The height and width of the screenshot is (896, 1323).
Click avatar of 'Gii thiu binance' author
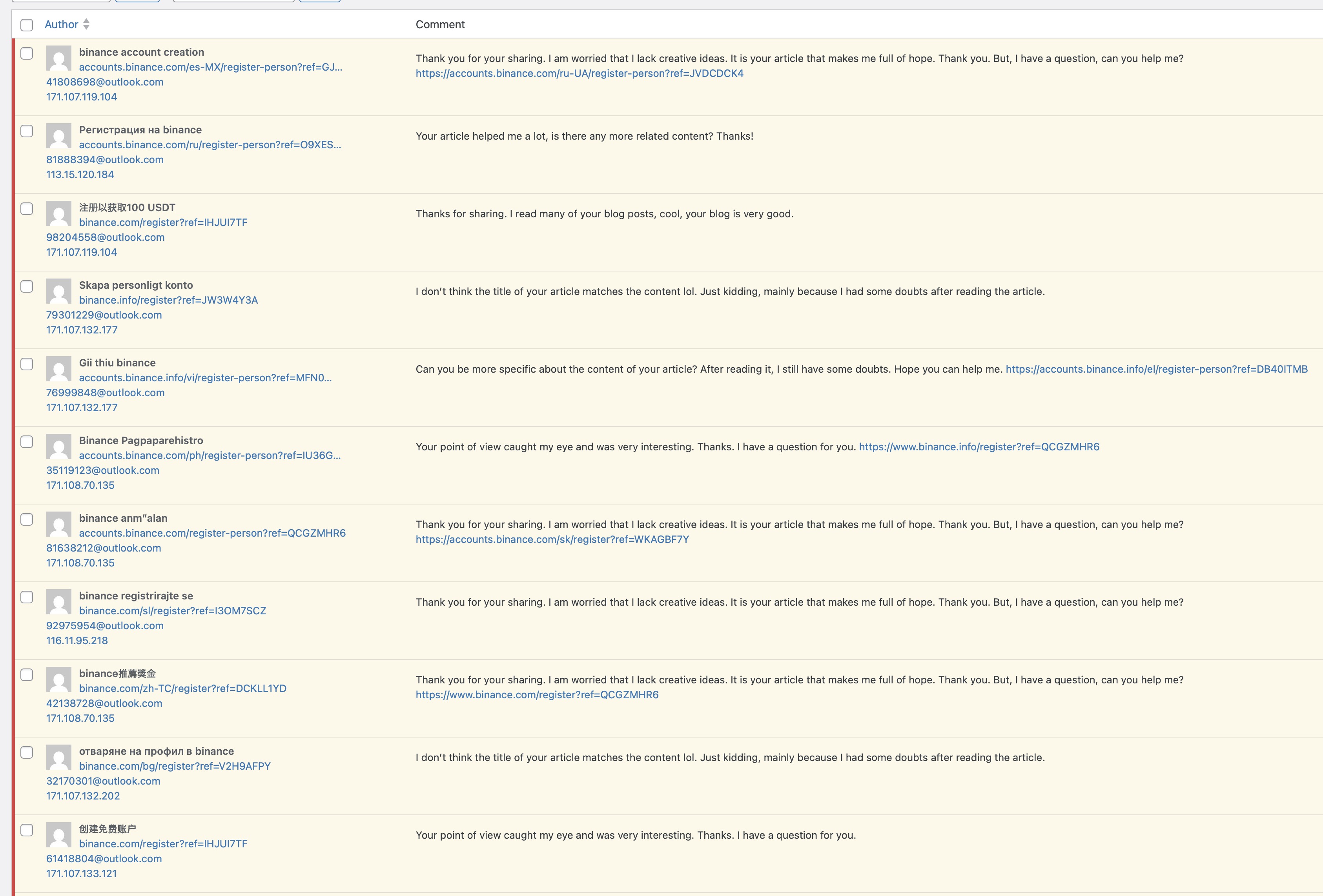(x=58, y=369)
